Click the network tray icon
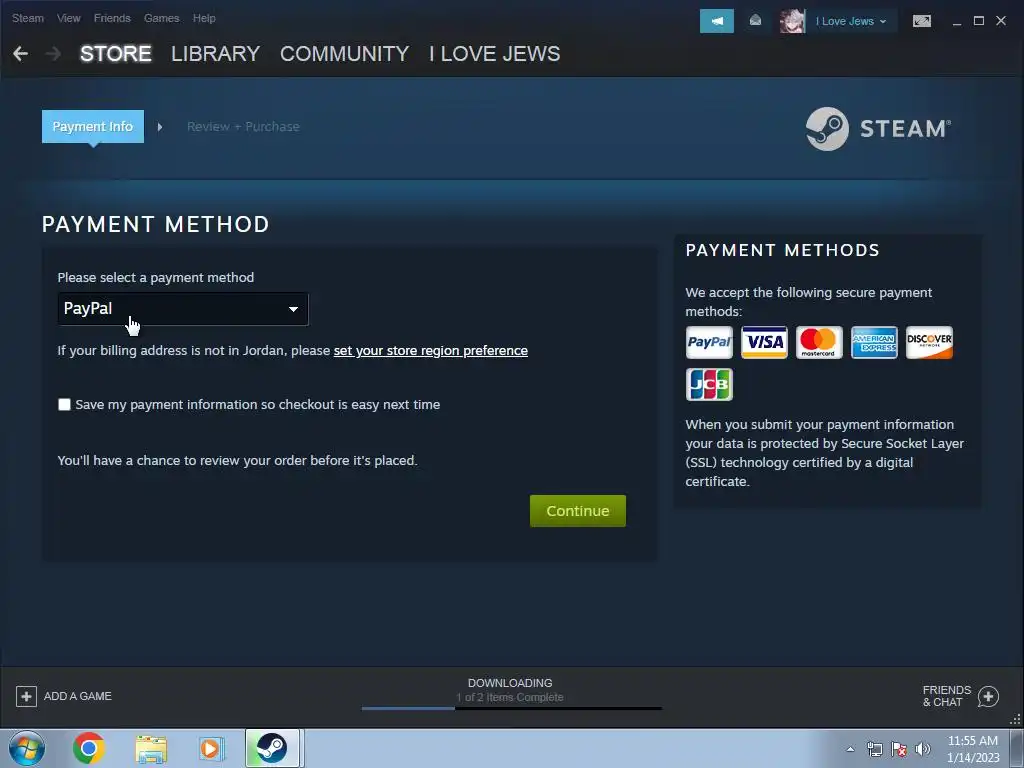The width and height of the screenshot is (1024, 768). (874, 749)
